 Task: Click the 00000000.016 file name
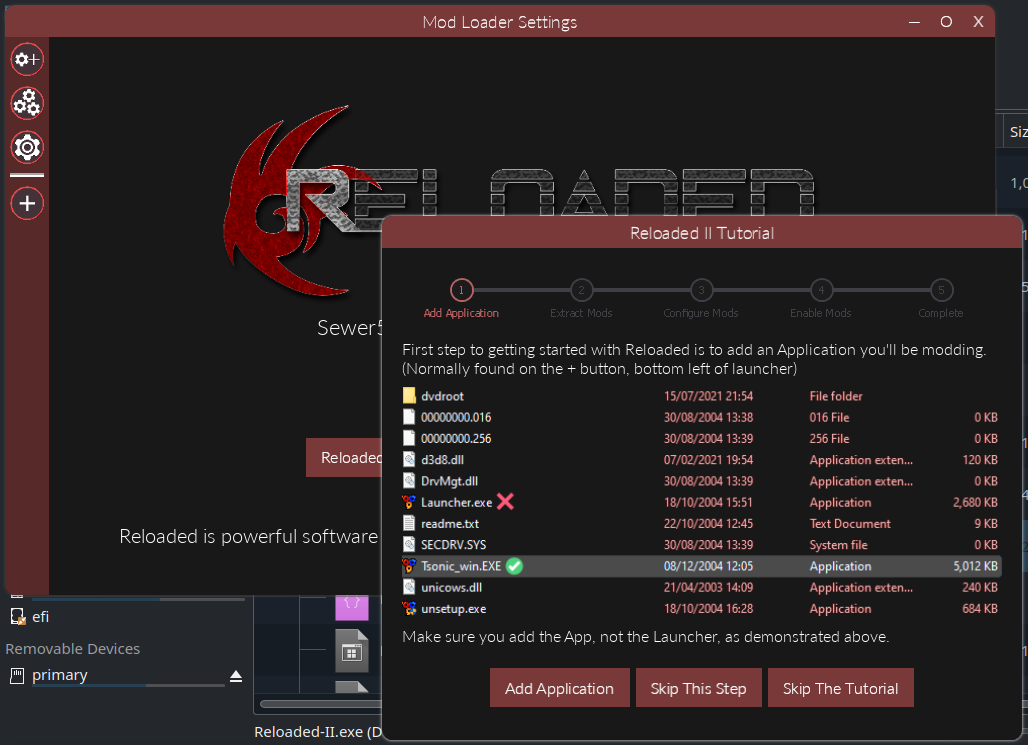click(x=456, y=417)
